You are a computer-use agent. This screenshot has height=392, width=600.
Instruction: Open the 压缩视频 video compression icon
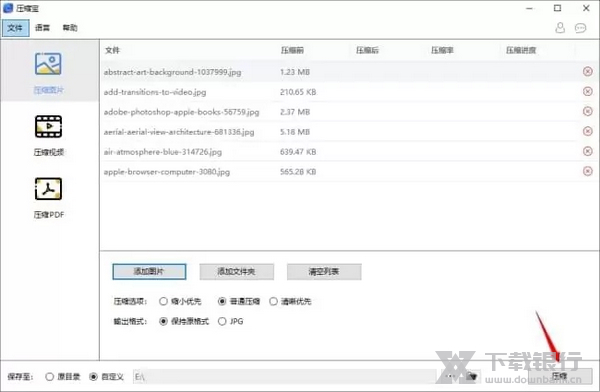[x=48, y=126]
